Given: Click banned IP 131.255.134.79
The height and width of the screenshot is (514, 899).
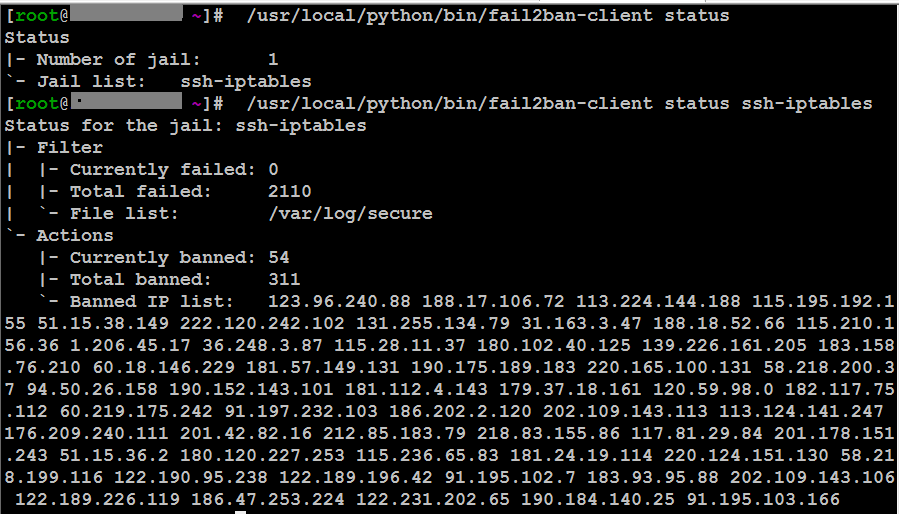Looking at the screenshot, I should pos(433,323).
